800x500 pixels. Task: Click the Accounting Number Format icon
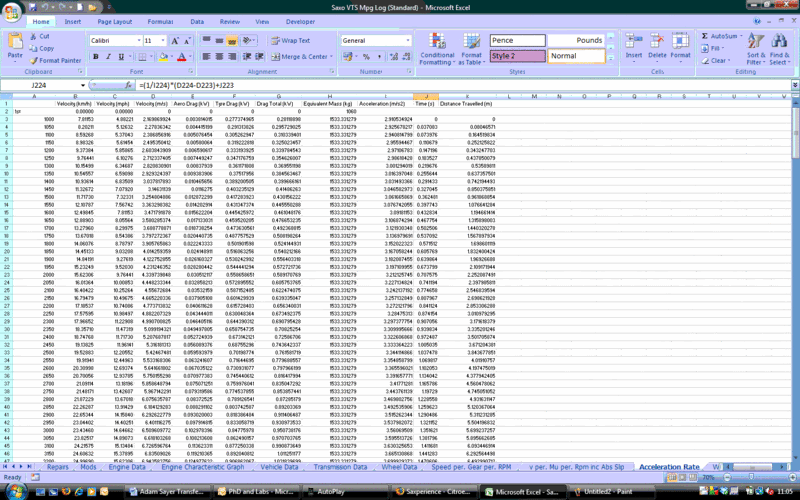(349, 57)
